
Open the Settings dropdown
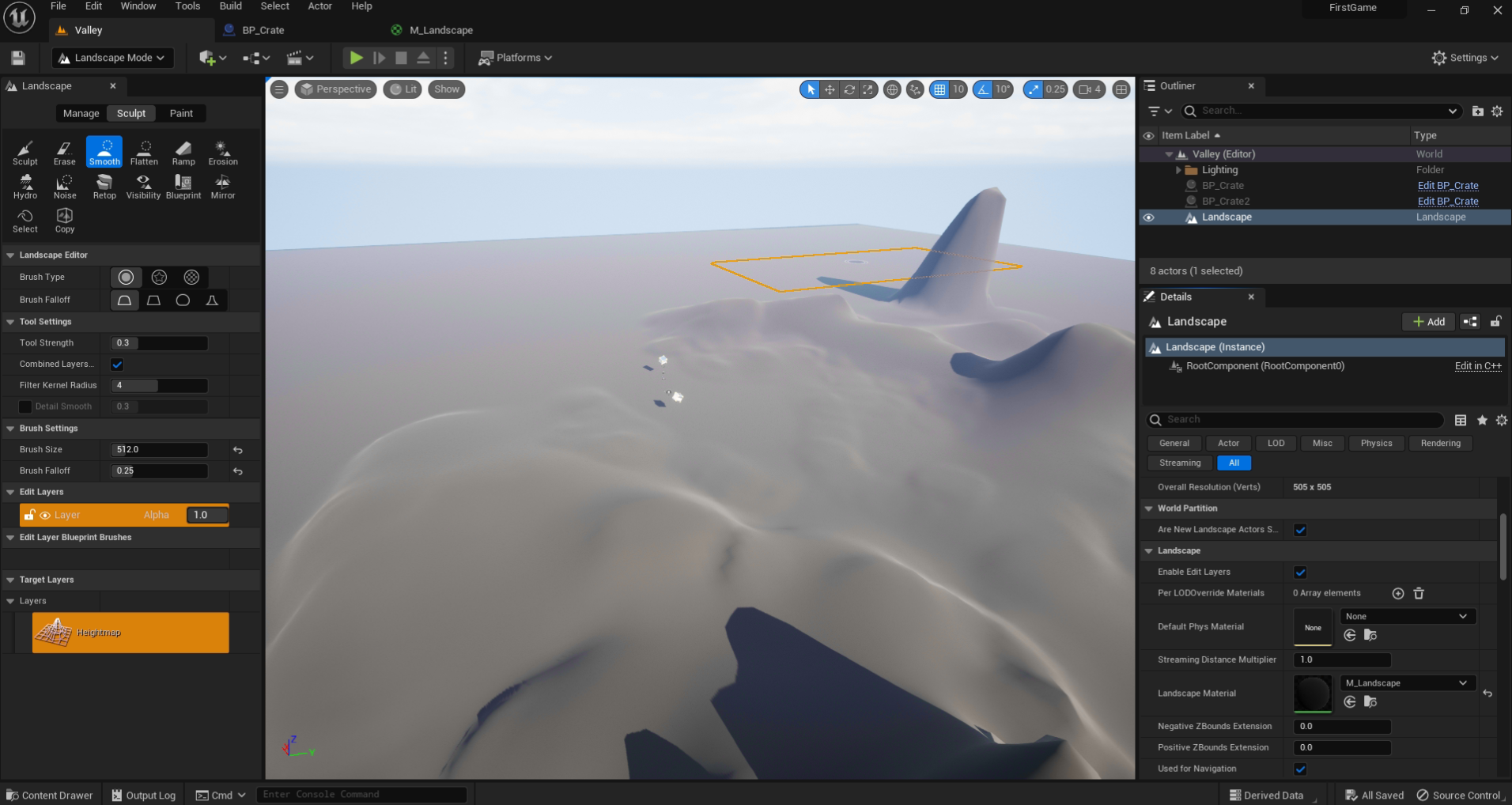[1465, 58]
